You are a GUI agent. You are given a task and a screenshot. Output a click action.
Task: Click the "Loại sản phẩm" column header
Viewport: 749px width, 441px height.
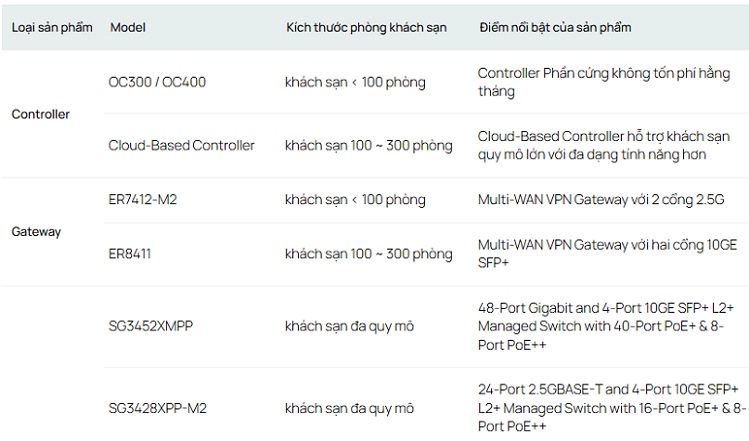click(52, 27)
